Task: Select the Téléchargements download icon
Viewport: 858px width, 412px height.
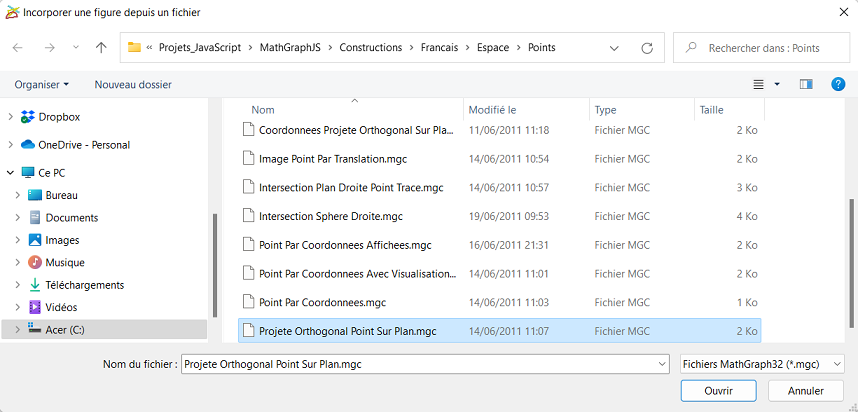Action: click(34, 285)
